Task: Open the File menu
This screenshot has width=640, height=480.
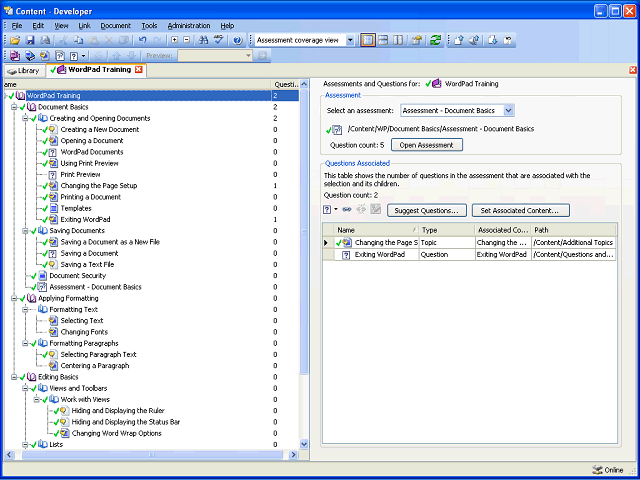Action: click(x=17, y=26)
